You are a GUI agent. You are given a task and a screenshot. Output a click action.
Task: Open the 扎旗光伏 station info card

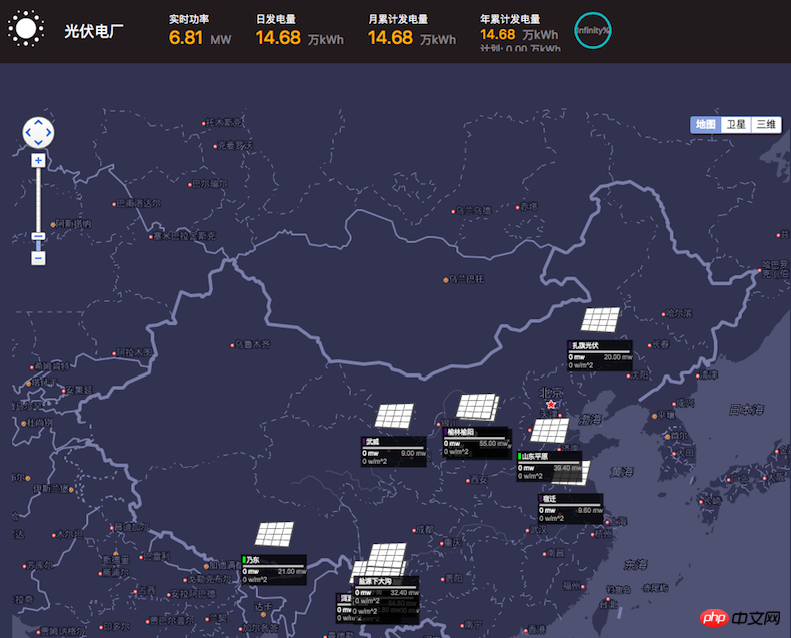(x=600, y=355)
